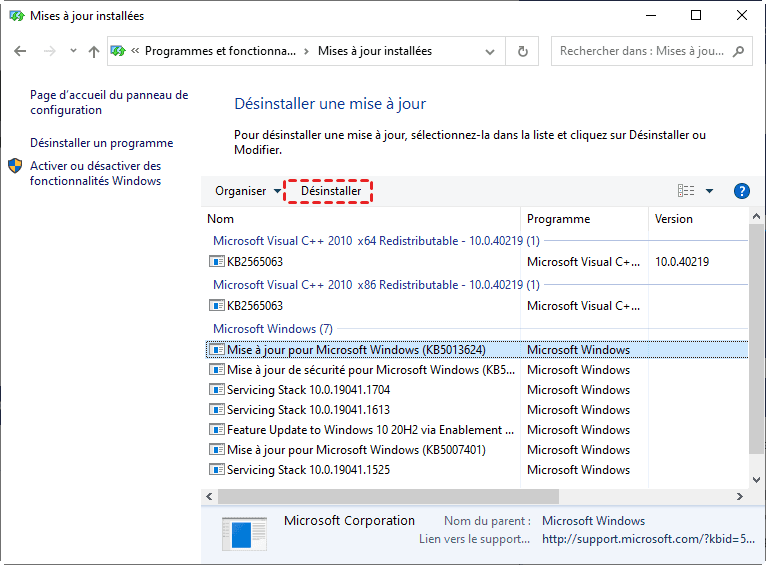
Task: Select Mise à jour pour Microsoft Windows (KB5007401)
Action: (477, 450)
